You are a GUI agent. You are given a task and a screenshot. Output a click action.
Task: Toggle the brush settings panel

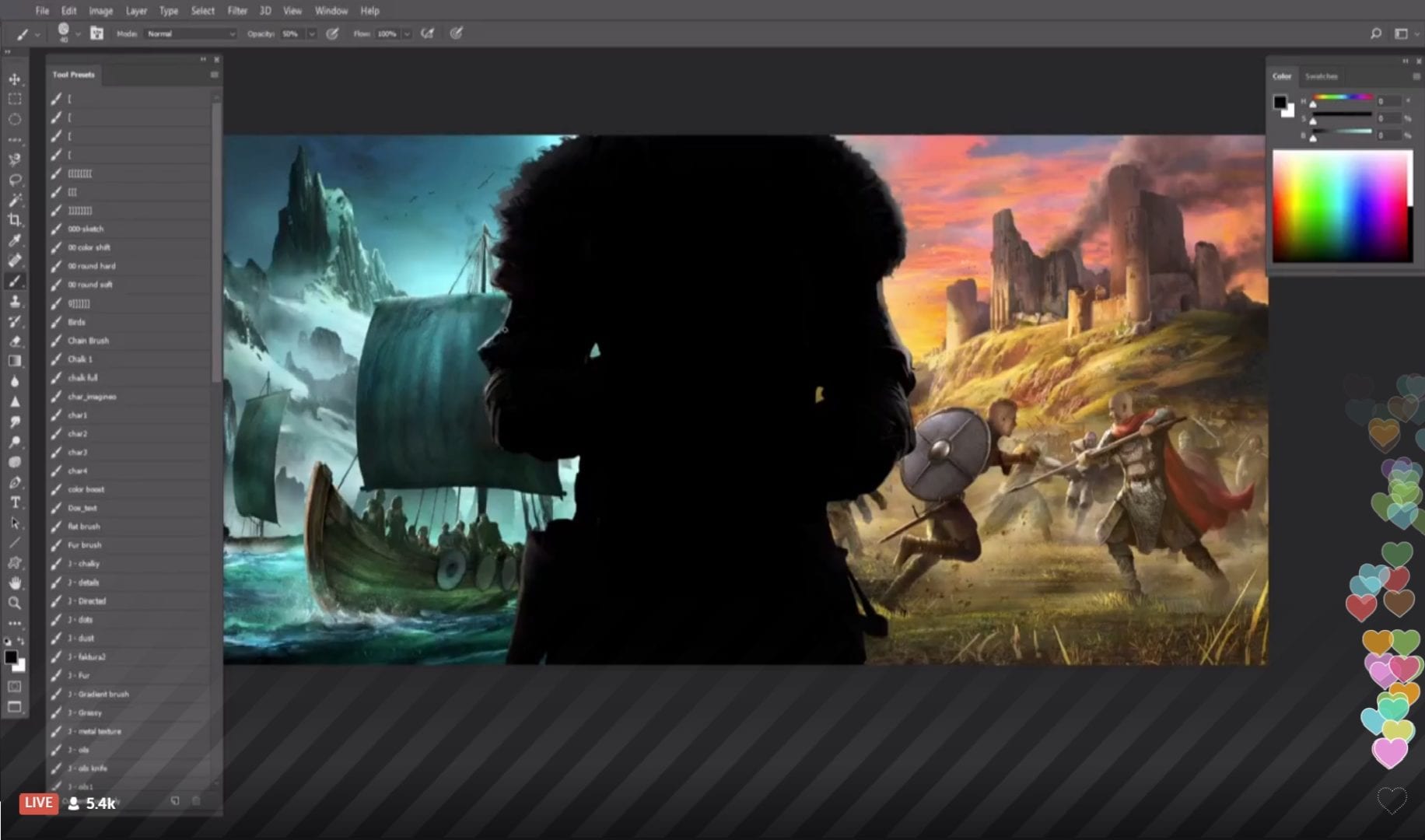click(96, 33)
